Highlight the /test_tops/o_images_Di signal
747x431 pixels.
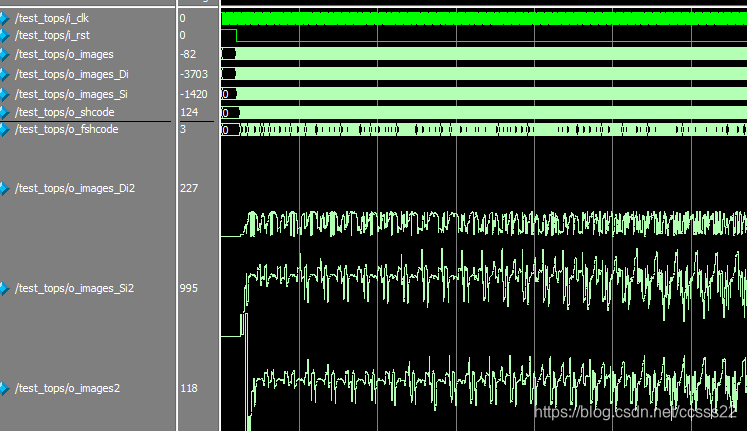(72, 75)
